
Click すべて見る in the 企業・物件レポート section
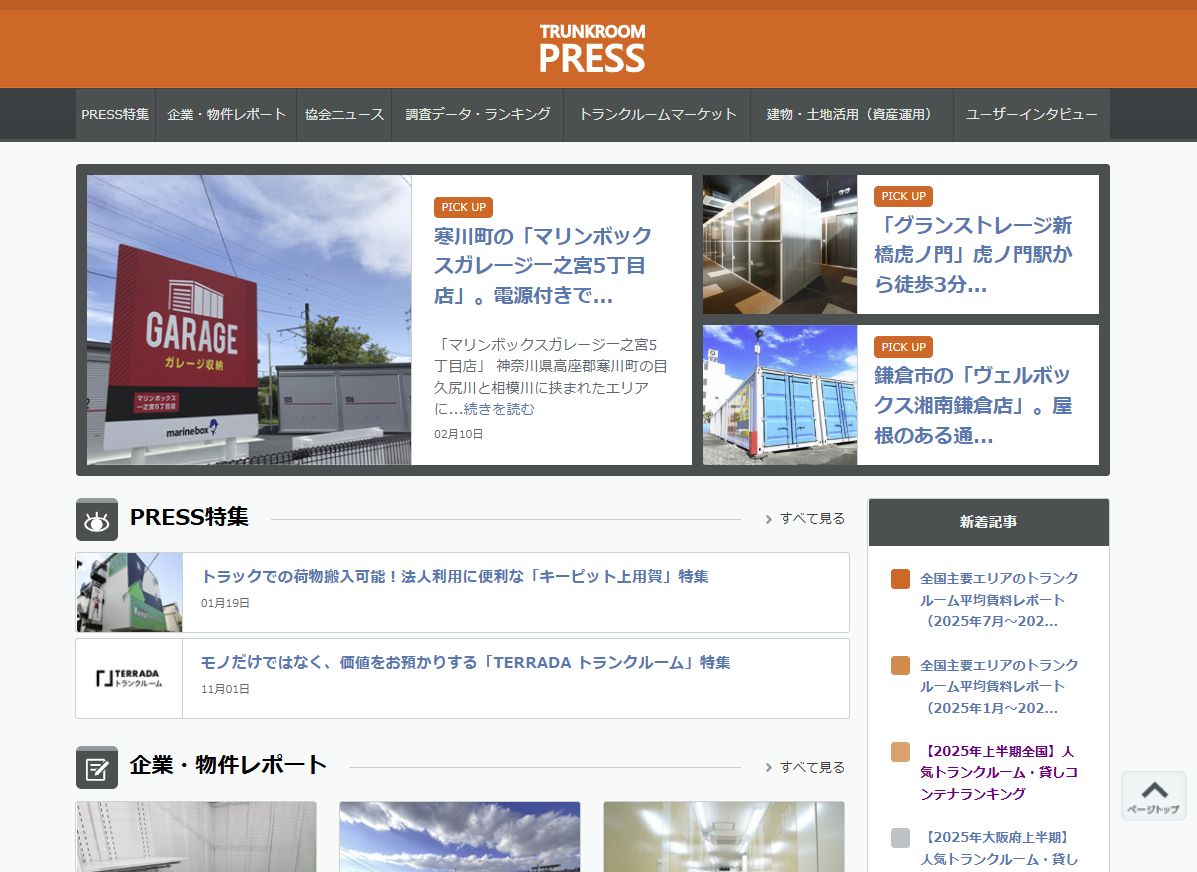pos(812,767)
